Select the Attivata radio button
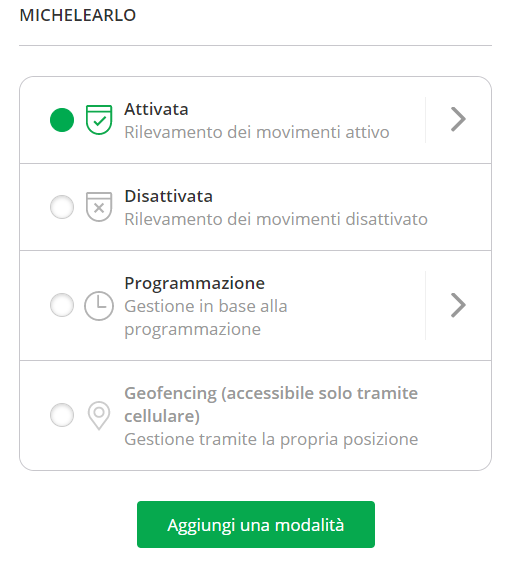The image size is (514, 566). (62, 120)
